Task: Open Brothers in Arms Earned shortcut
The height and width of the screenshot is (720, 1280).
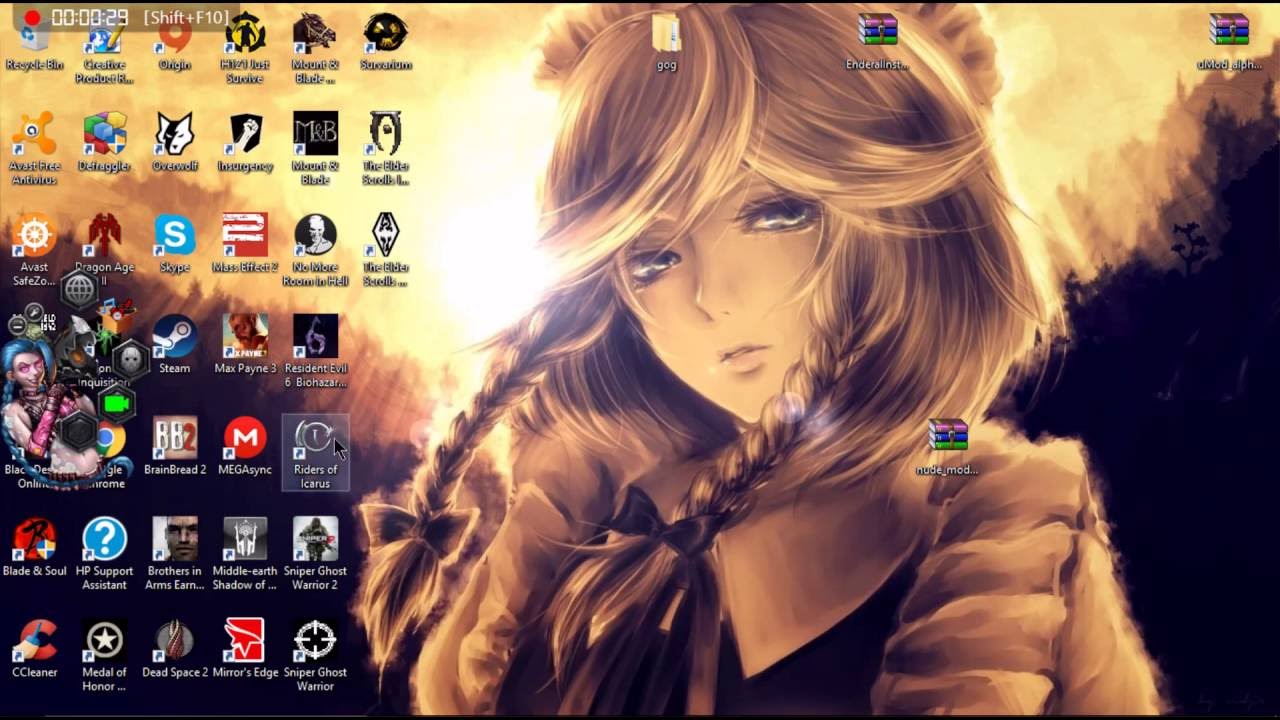Action: (x=174, y=554)
